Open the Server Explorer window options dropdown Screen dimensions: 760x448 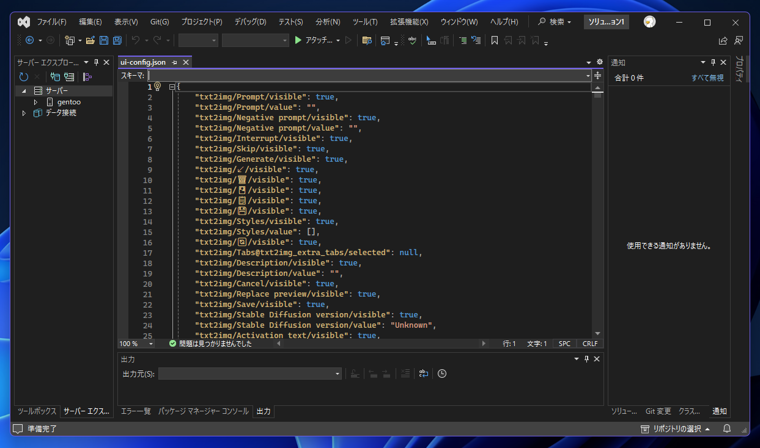(x=86, y=62)
